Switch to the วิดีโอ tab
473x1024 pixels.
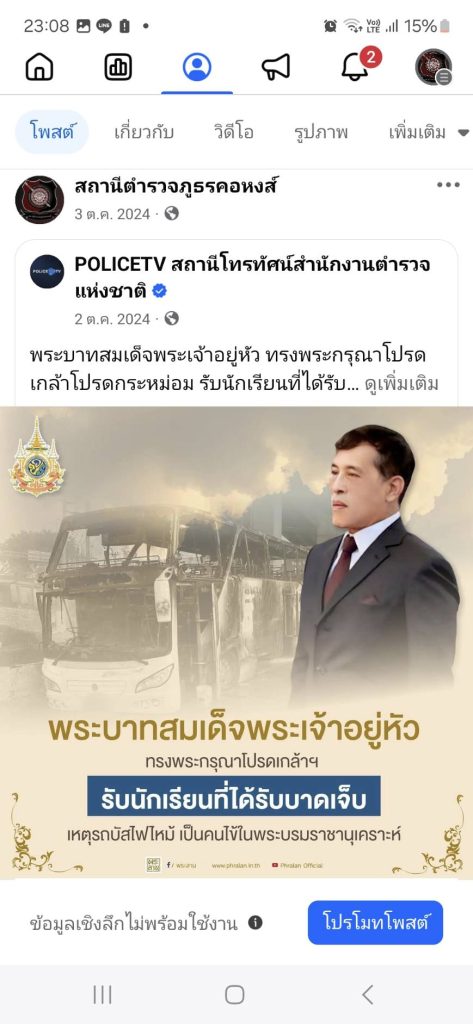[233, 133]
